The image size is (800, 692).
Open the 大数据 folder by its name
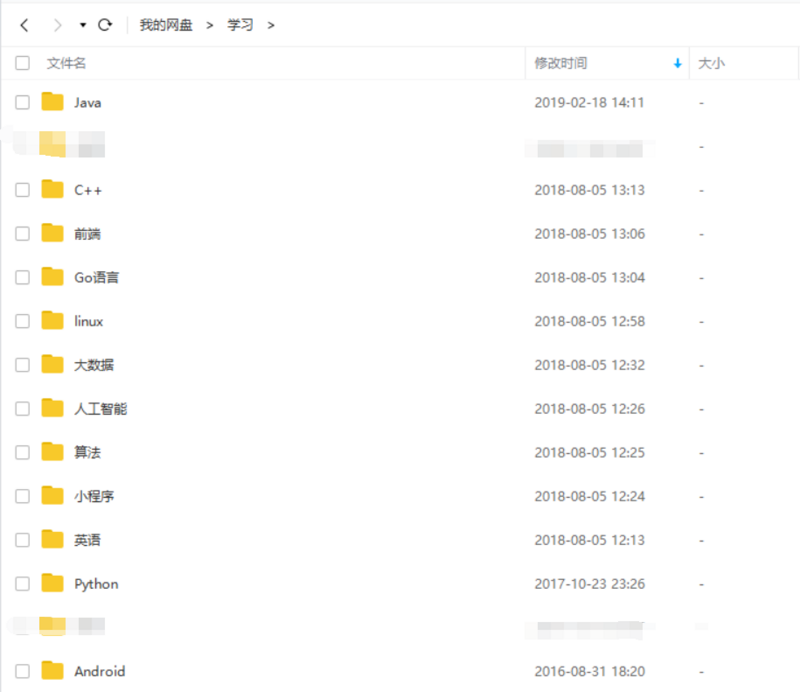click(x=97, y=364)
